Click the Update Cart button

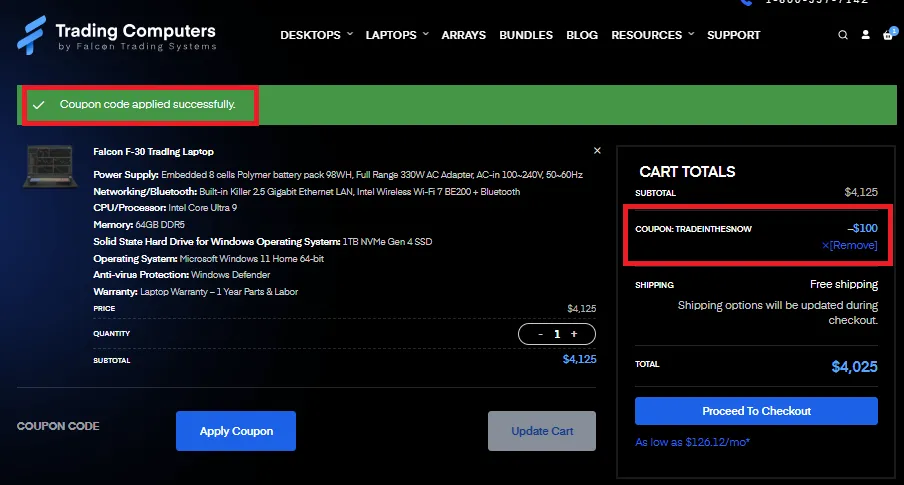[x=542, y=431]
